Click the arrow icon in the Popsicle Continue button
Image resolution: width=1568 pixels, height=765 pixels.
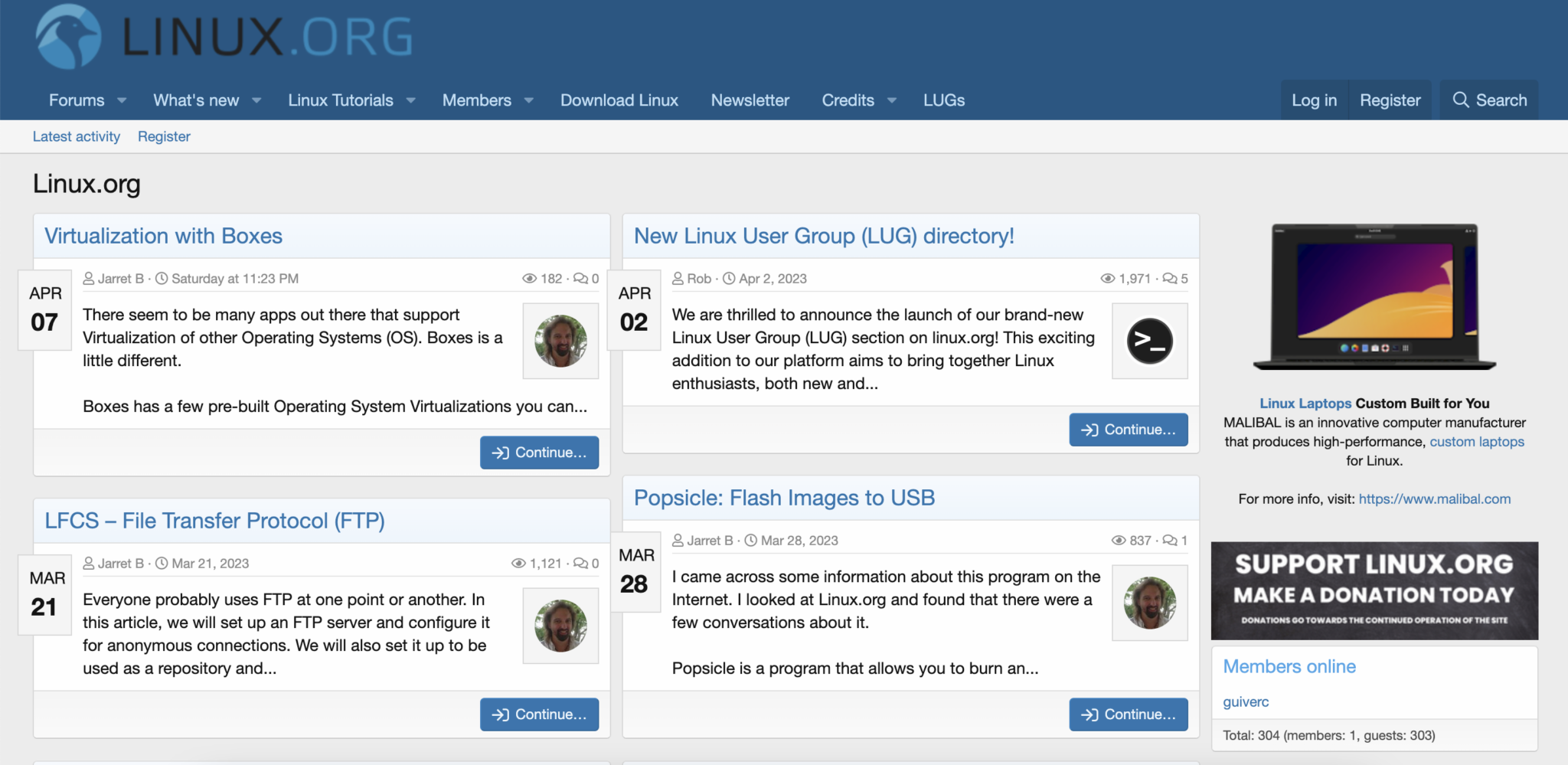[1088, 714]
